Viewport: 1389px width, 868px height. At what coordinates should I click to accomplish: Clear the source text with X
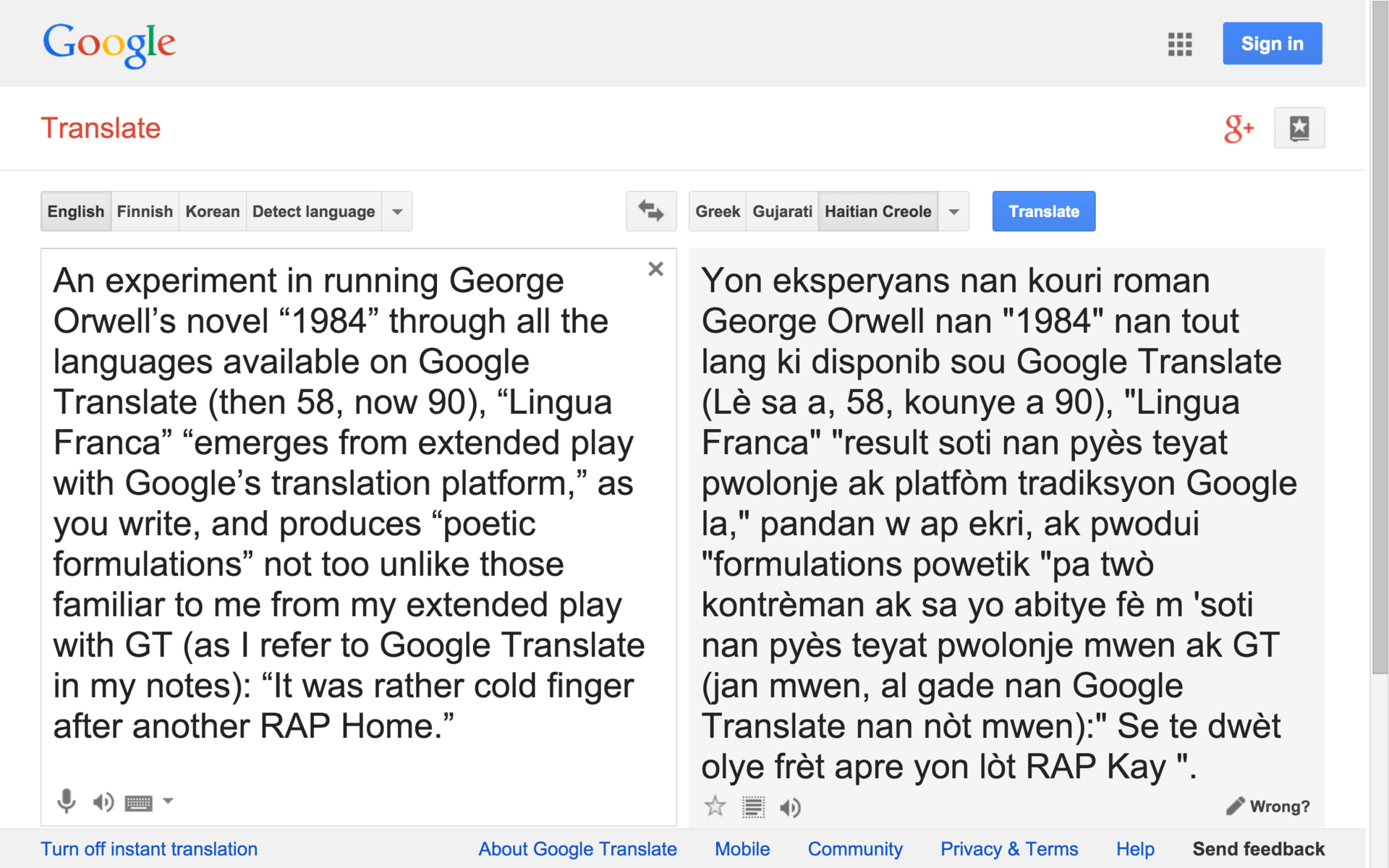click(x=655, y=269)
